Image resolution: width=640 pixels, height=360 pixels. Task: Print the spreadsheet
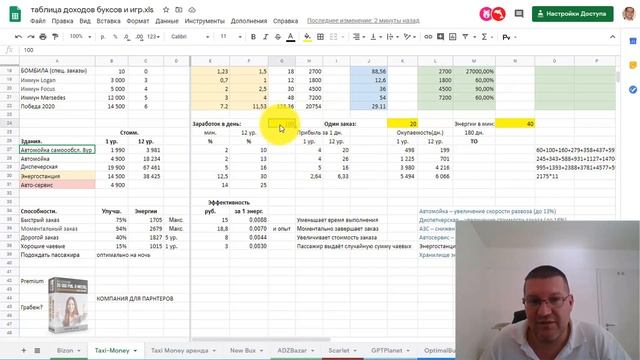click(x=43, y=37)
